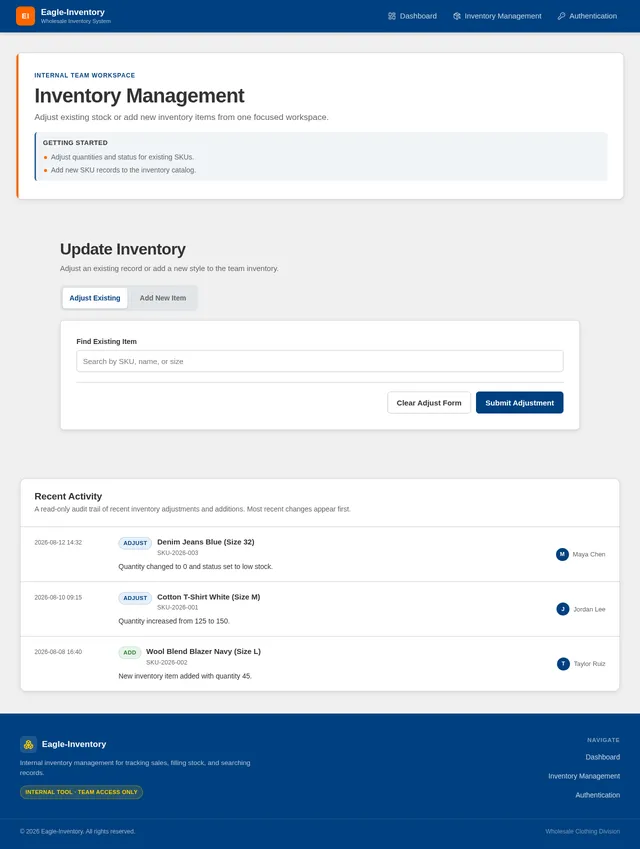Click the Jordan Lee name
640x849 pixels.
[x=589, y=609]
